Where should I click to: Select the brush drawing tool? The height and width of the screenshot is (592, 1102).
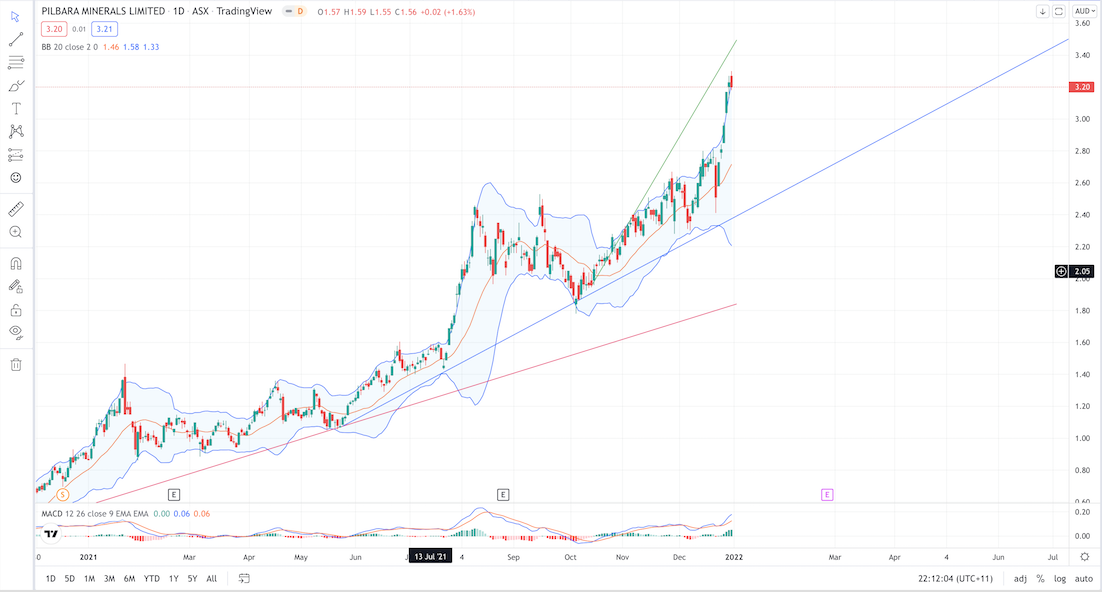[15, 86]
